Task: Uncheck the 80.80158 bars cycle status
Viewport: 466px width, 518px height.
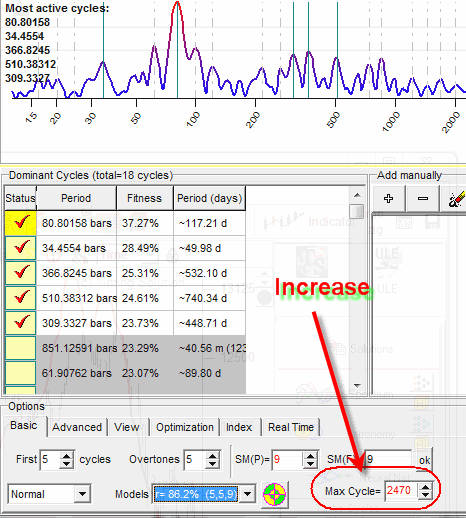Action: tap(20, 223)
